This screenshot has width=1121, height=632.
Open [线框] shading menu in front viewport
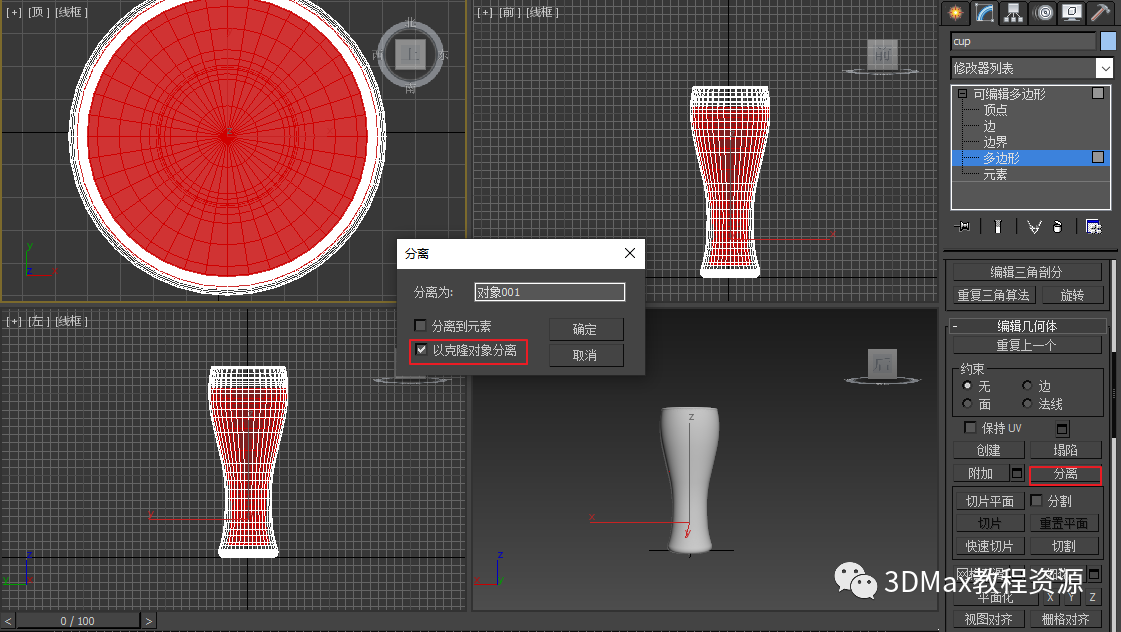click(x=543, y=12)
